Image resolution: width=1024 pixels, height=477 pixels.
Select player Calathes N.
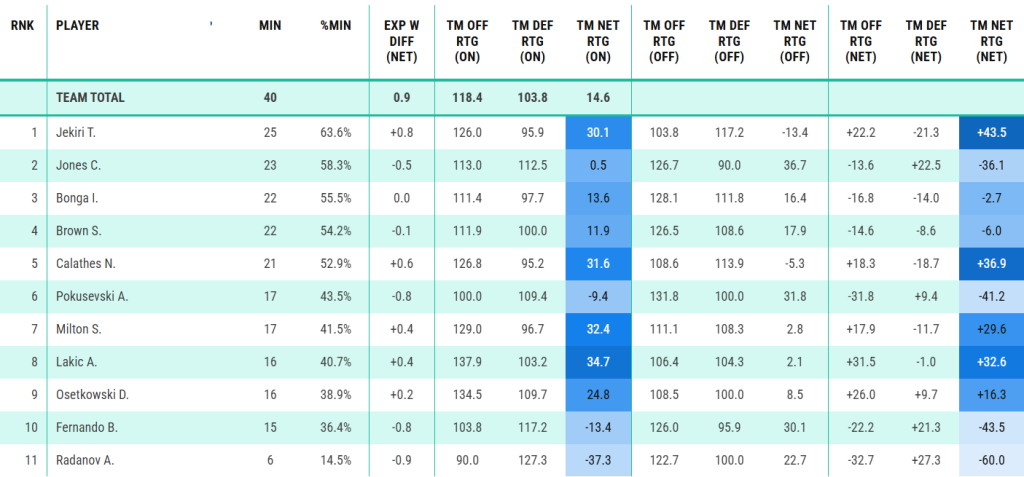click(x=84, y=264)
